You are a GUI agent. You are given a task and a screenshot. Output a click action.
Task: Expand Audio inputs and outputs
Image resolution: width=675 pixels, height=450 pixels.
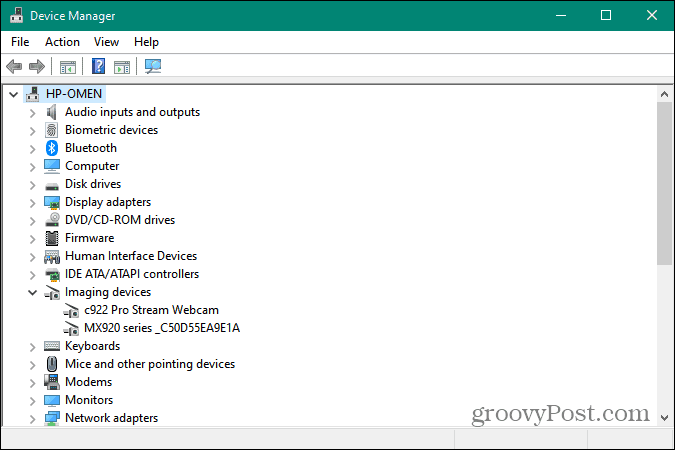point(32,113)
